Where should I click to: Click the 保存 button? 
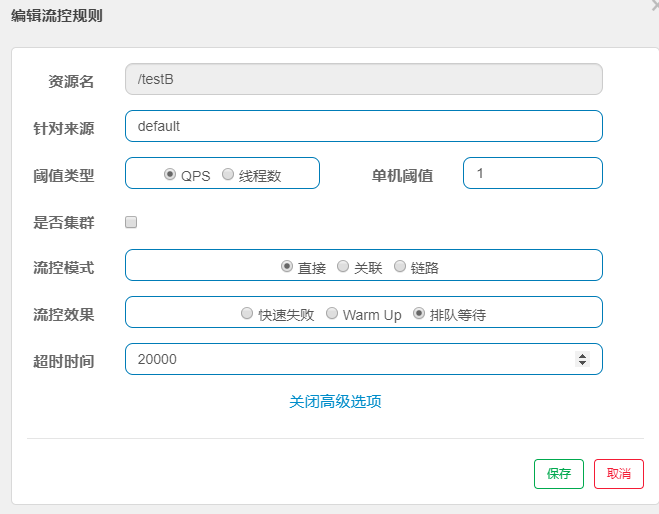559,474
